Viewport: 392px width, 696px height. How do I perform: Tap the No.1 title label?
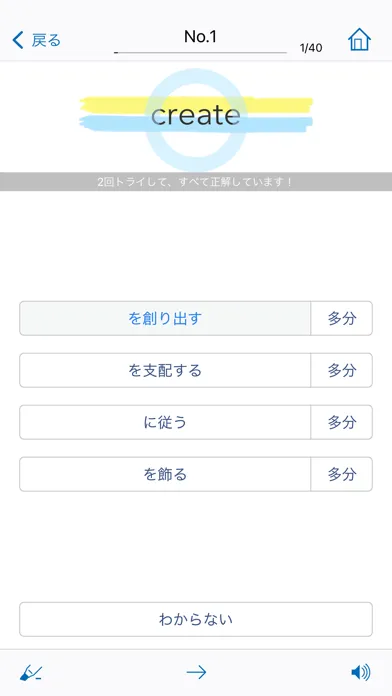pyautogui.click(x=200, y=37)
